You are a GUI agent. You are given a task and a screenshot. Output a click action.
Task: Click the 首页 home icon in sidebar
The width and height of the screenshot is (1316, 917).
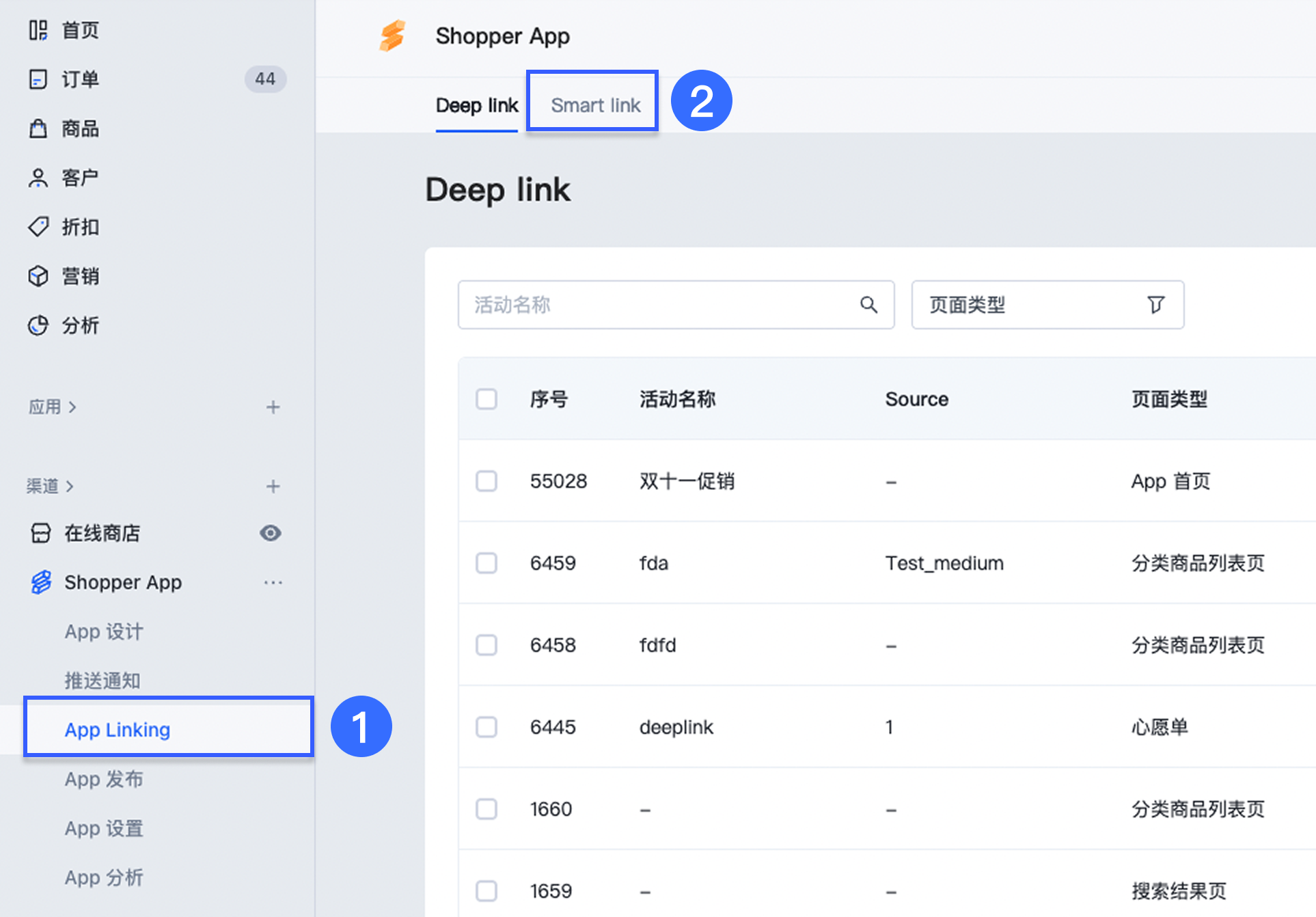tap(38, 30)
